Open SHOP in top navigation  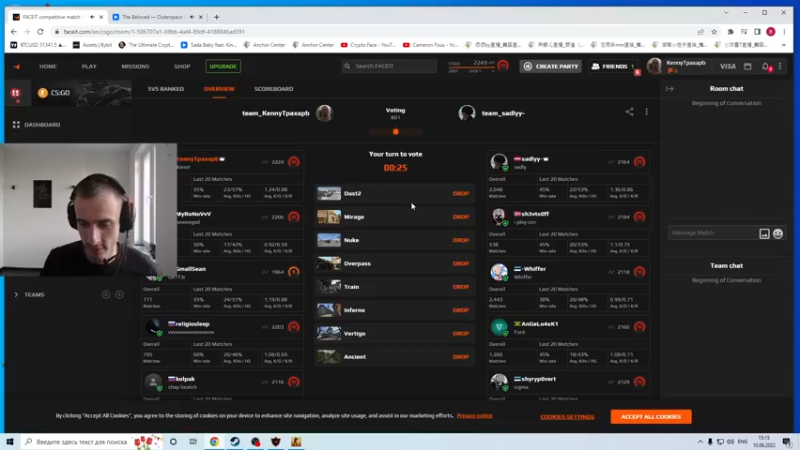click(x=182, y=66)
